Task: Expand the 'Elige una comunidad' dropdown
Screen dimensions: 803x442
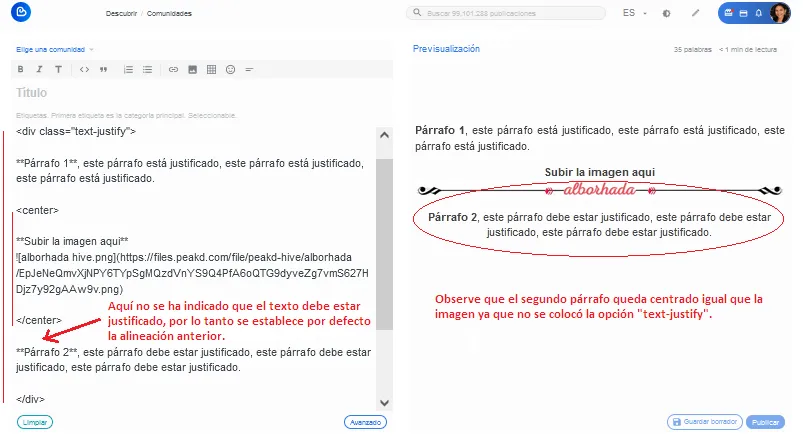Action: (55, 50)
